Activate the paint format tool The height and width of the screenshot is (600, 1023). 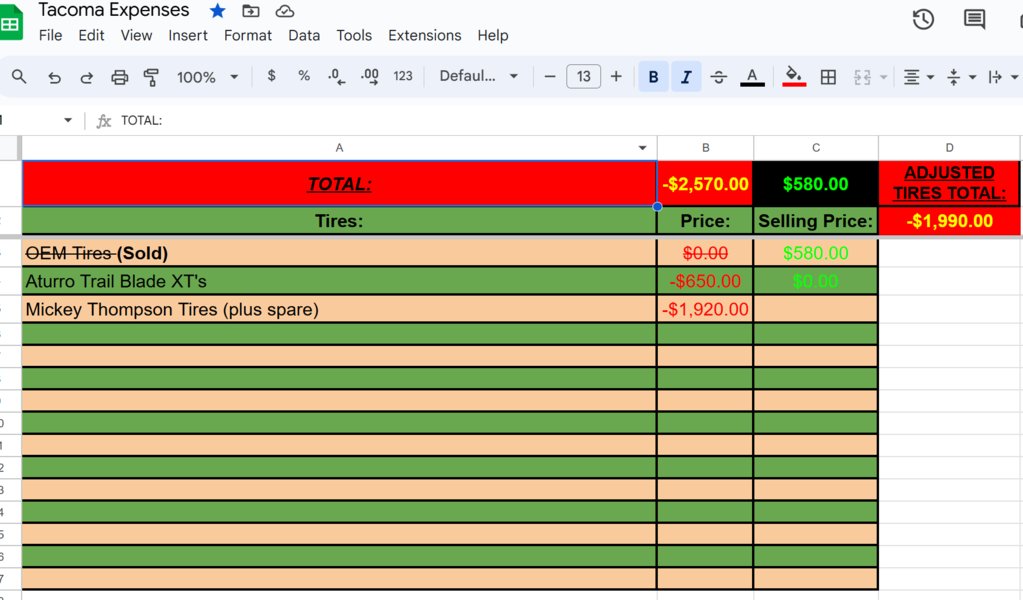tap(151, 77)
